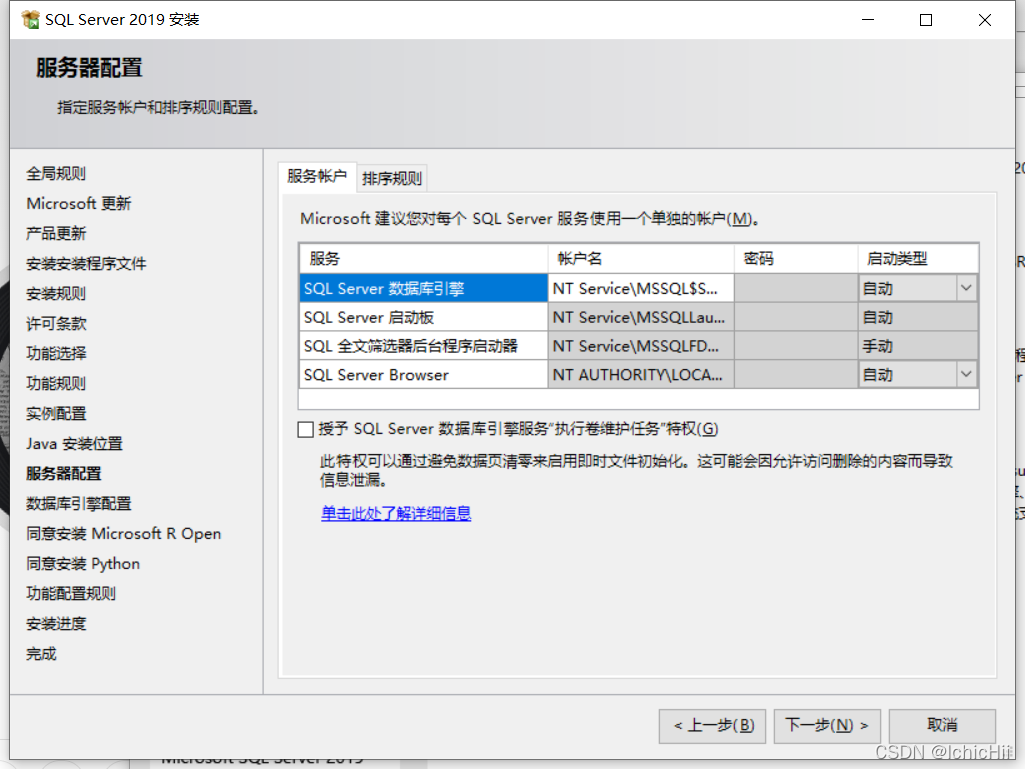The width and height of the screenshot is (1025, 769).
Task: Maximize the SQL Server 2019 setup window
Action: click(x=926, y=20)
